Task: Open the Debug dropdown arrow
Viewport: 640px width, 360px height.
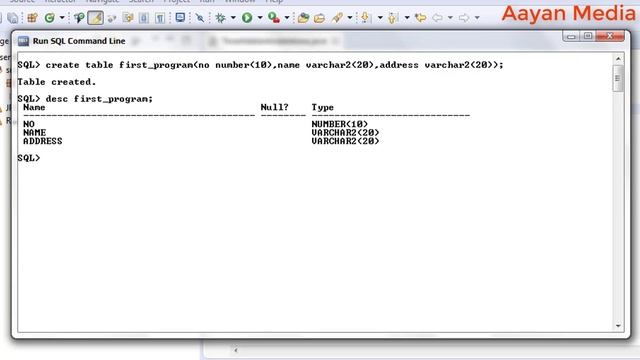Action: pyautogui.click(x=233, y=18)
